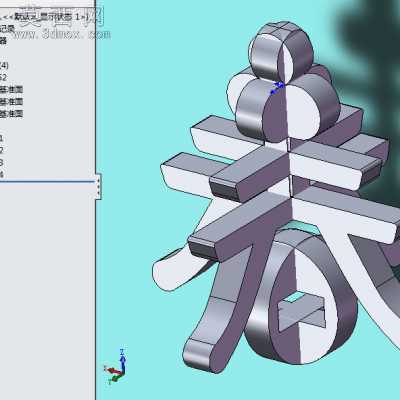Select the blue origin point on the model
This screenshot has width=400, height=400.
[x=277, y=88]
